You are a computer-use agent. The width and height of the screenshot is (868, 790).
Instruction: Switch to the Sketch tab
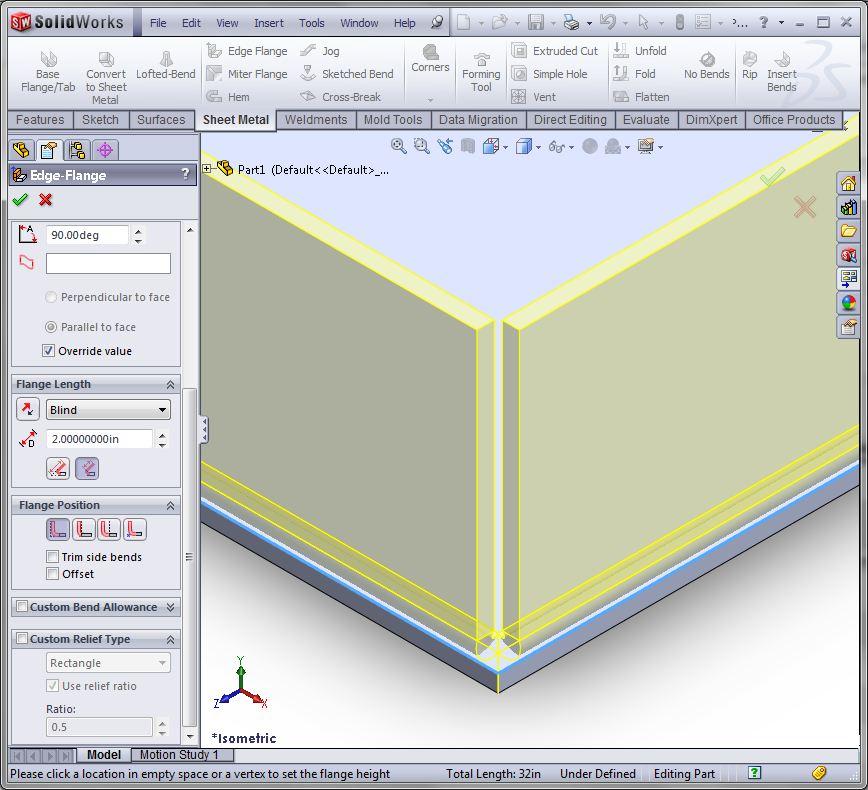[100, 120]
